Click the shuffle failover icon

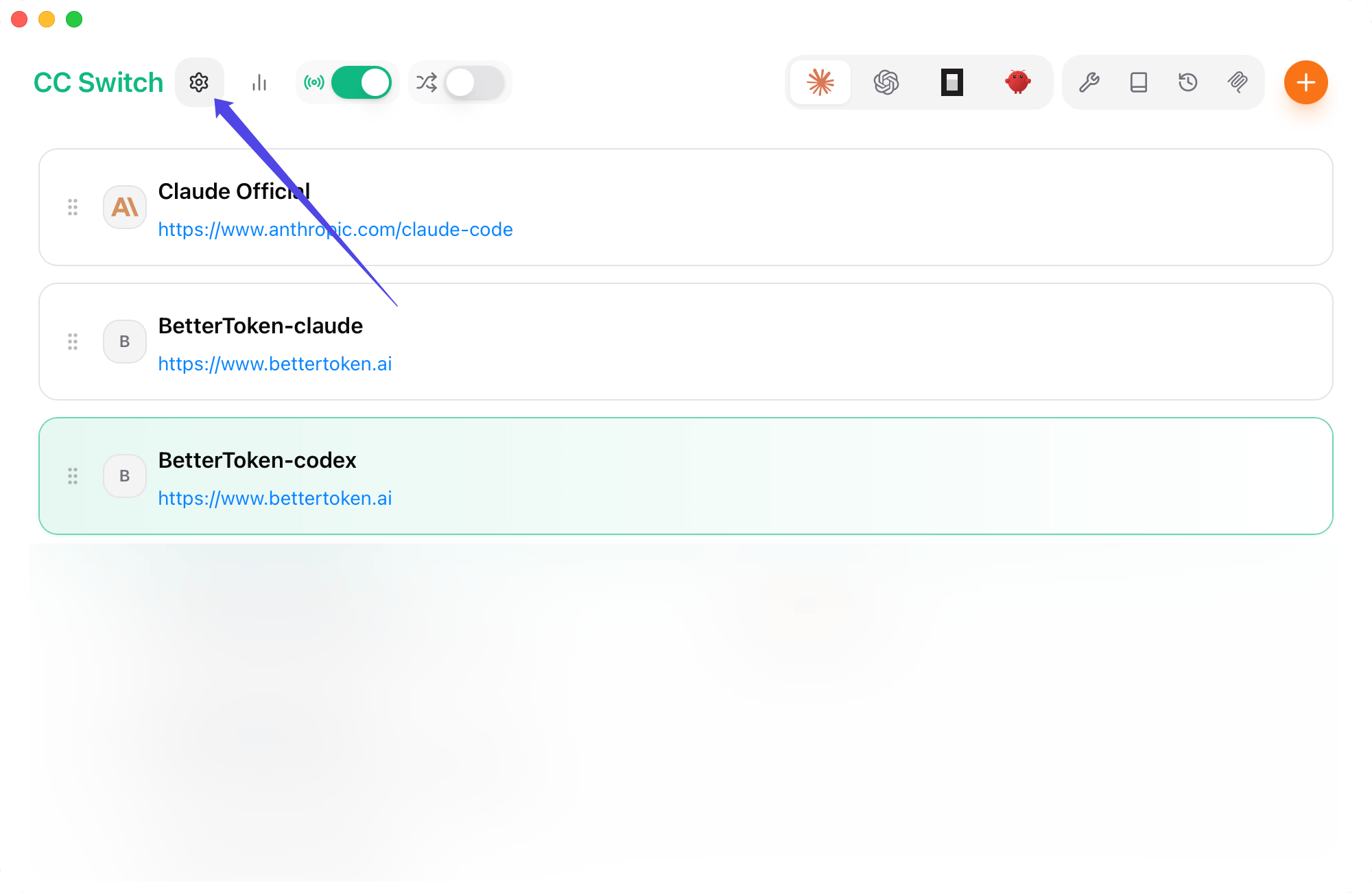tap(427, 82)
